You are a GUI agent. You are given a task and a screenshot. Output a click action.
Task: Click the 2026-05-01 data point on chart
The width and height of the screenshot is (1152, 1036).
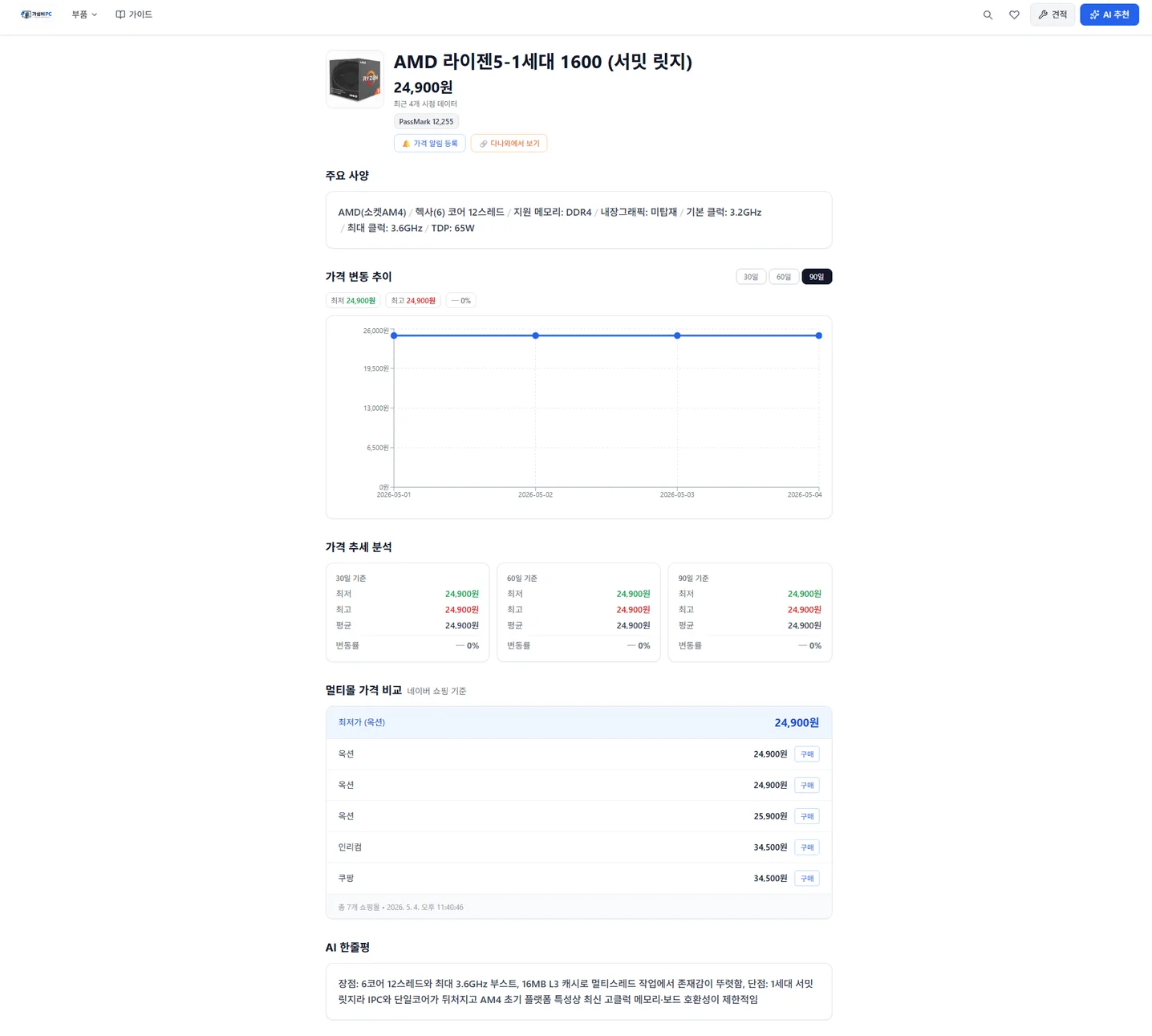[394, 335]
